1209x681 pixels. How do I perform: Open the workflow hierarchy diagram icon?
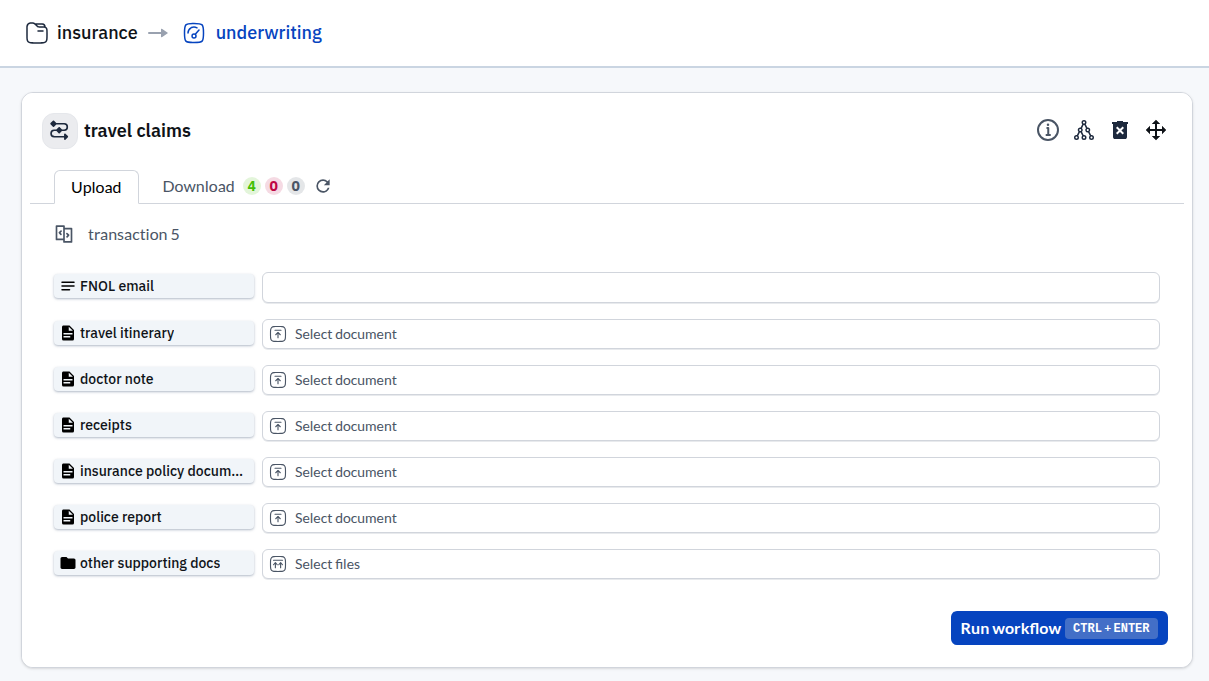1084,130
